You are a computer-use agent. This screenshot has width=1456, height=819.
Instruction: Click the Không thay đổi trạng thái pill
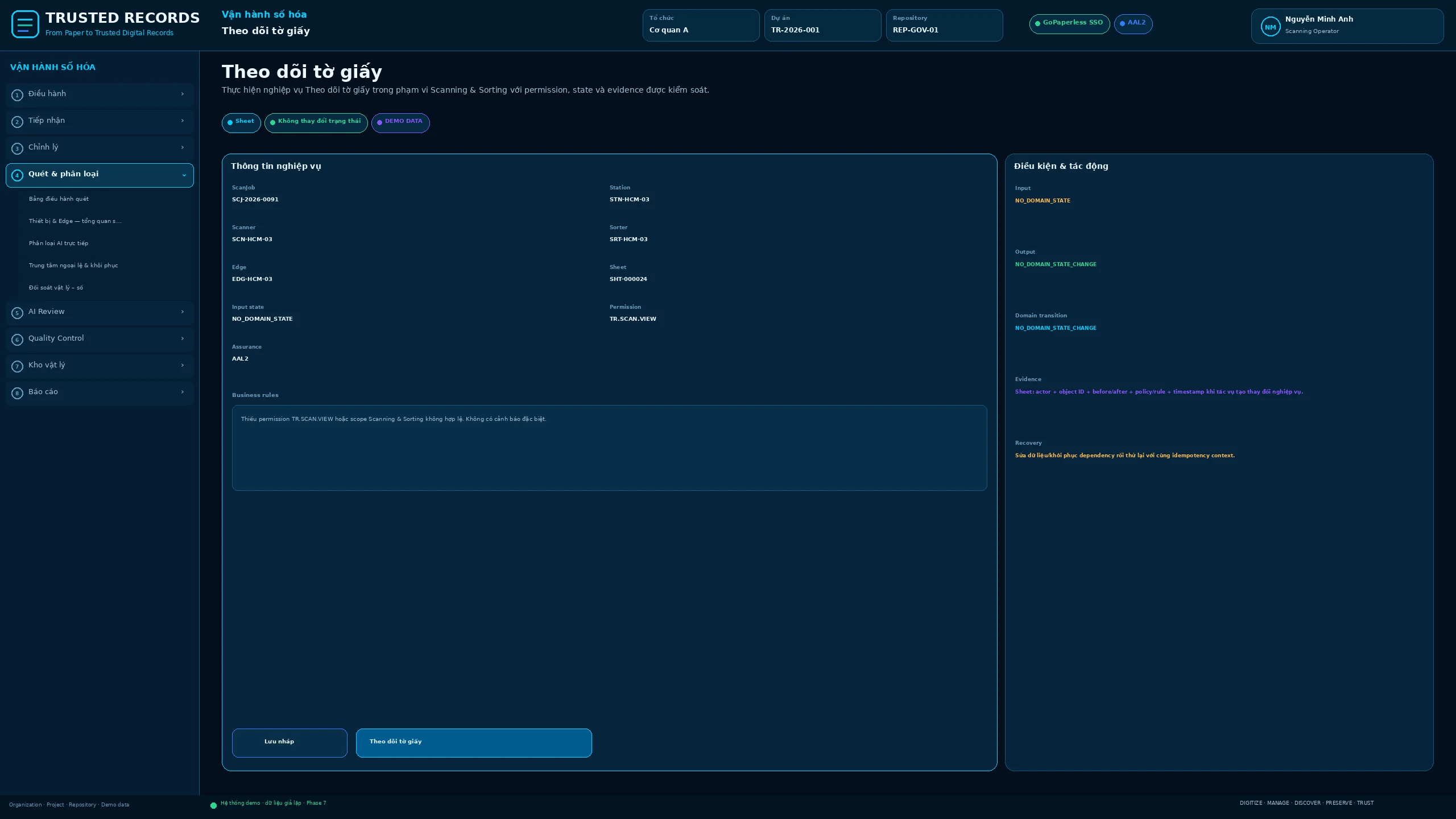(x=316, y=123)
